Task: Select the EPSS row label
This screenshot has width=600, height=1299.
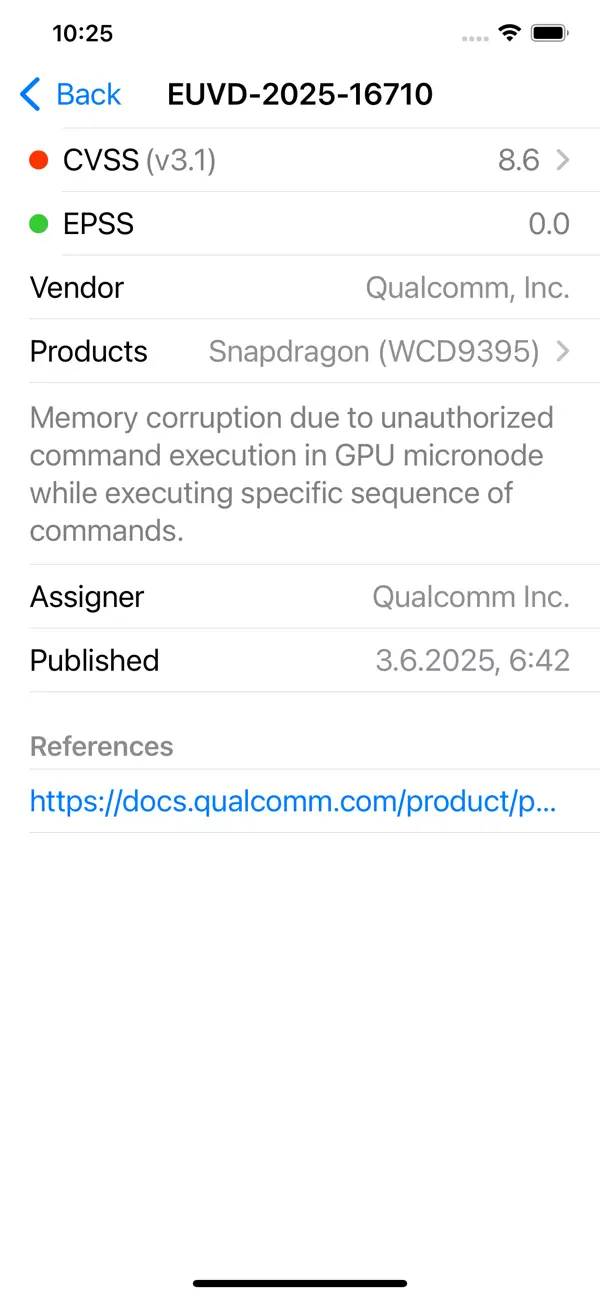Action: coord(98,224)
